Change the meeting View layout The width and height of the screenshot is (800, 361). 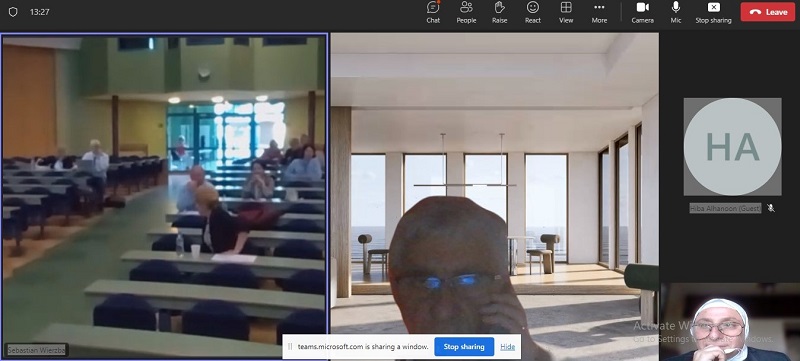(x=566, y=12)
